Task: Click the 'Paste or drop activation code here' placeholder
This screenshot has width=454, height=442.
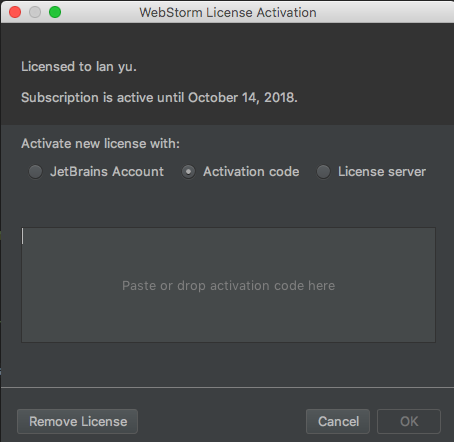Action: (228, 286)
